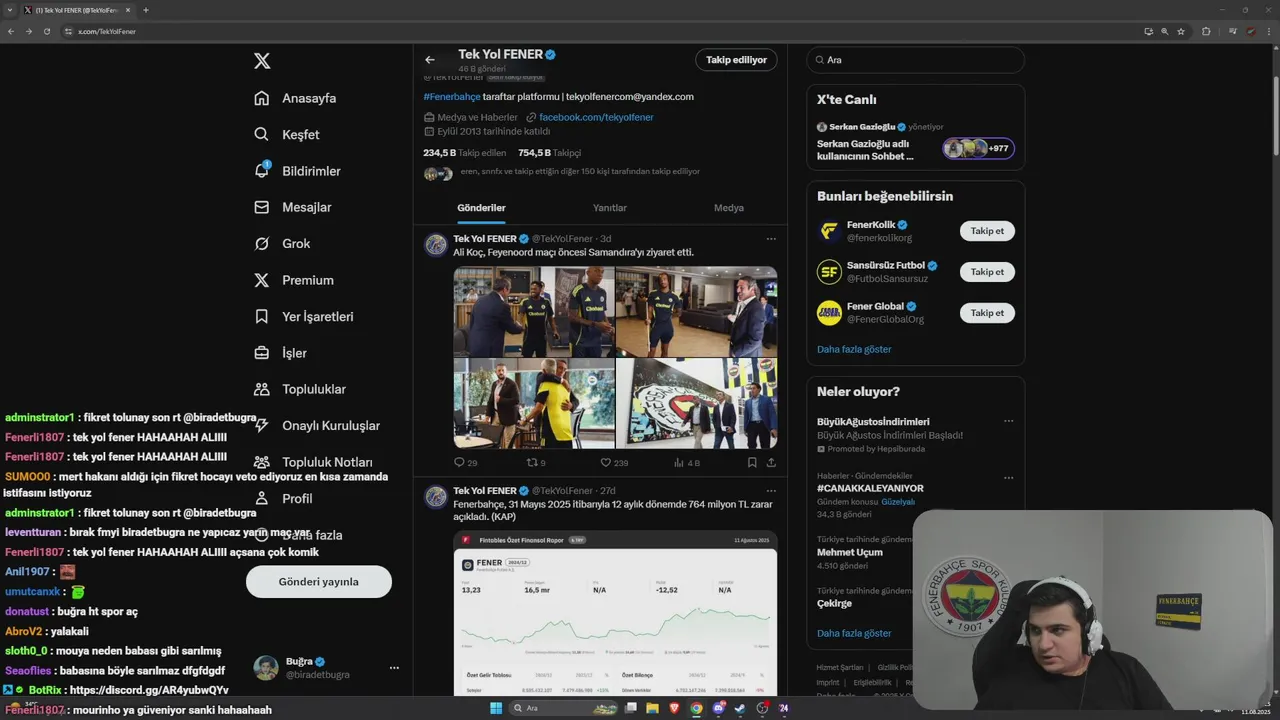Image resolution: width=1280 pixels, height=720 pixels.
Task: Click view stats icon showing 4 B
Action: coord(679,462)
